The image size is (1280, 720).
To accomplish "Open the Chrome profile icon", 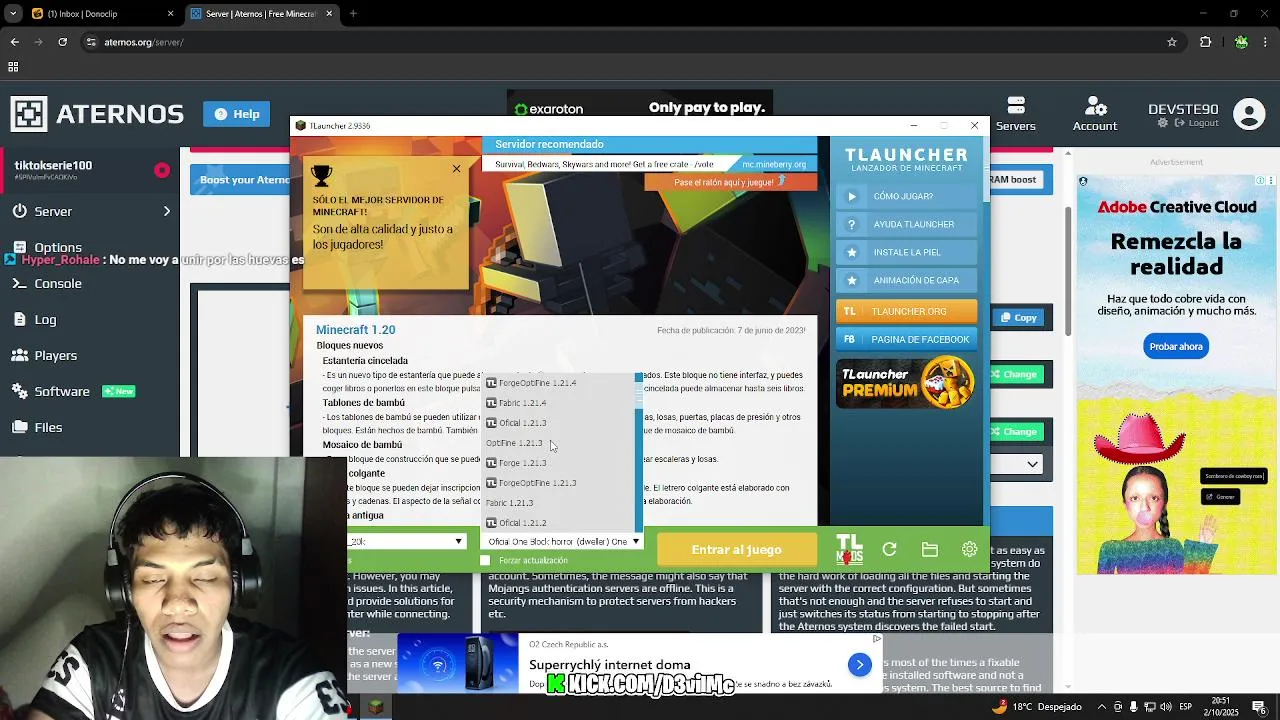I will point(1241,42).
